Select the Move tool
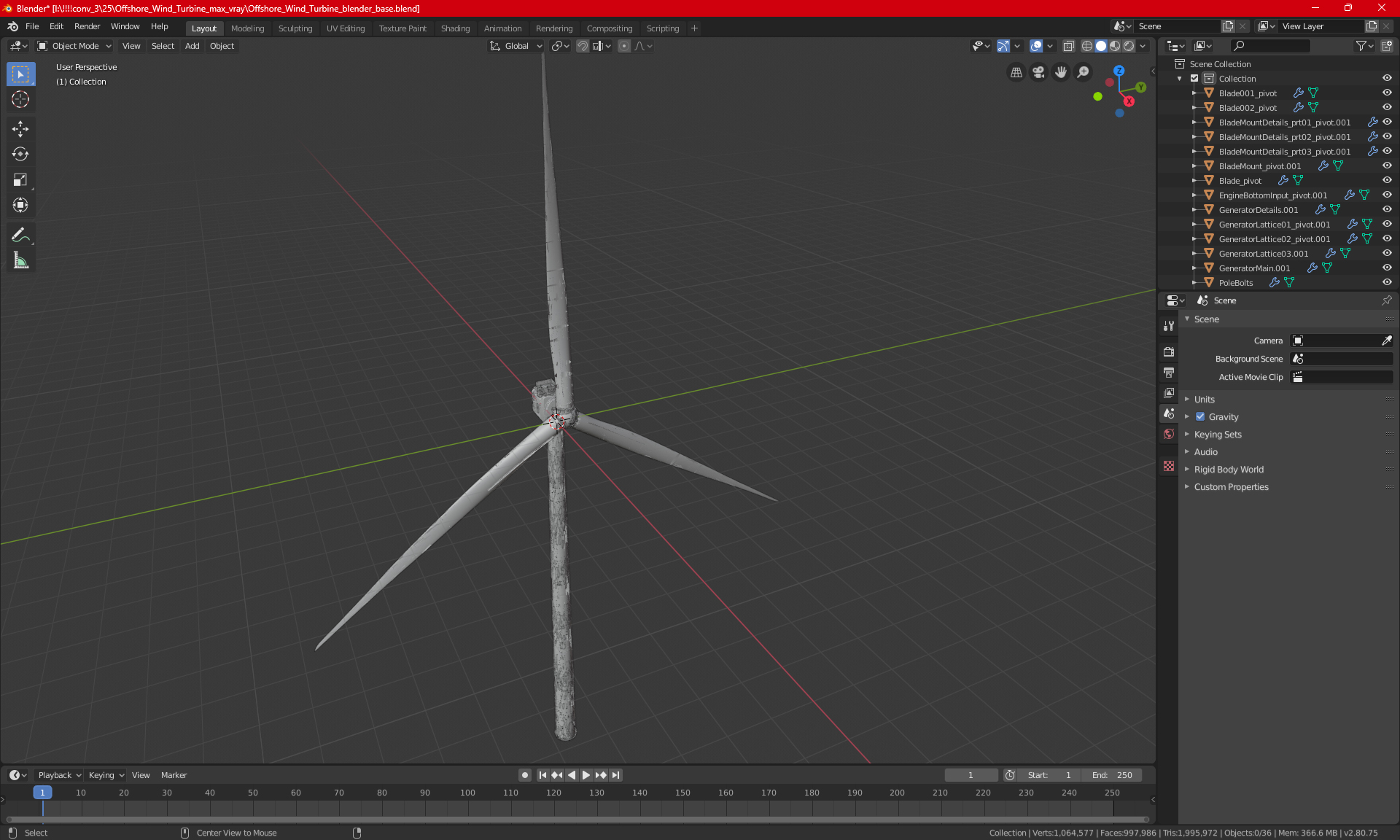 click(x=20, y=129)
